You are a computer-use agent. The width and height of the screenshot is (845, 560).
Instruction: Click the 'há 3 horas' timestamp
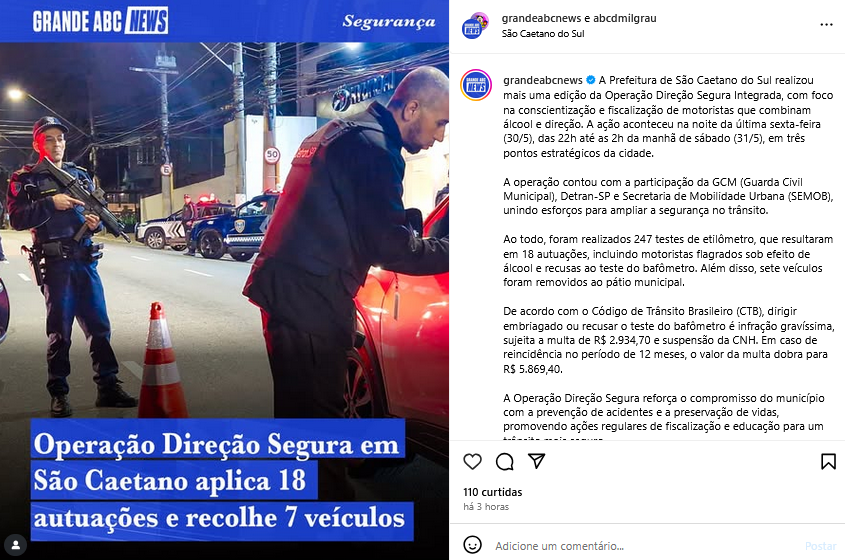coord(486,507)
